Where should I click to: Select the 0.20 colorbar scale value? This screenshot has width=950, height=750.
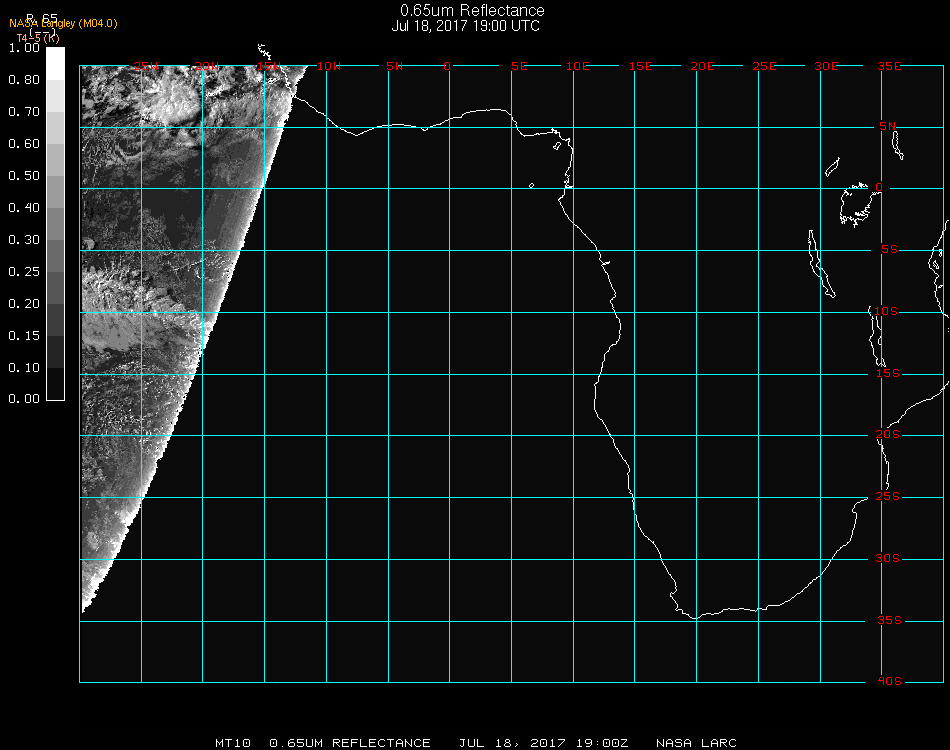click(24, 304)
